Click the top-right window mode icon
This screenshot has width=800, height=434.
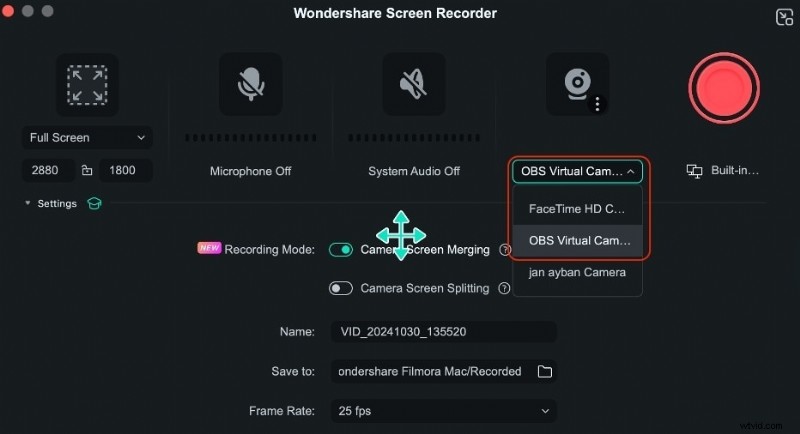click(x=783, y=17)
